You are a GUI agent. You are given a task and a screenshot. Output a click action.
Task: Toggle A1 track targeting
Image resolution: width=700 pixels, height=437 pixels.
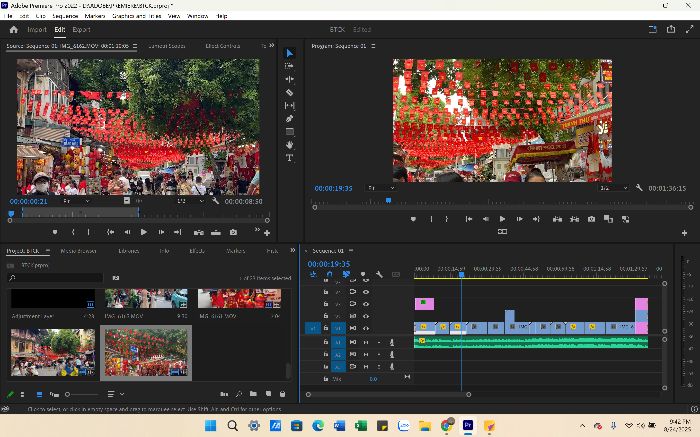pyautogui.click(x=338, y=342)
